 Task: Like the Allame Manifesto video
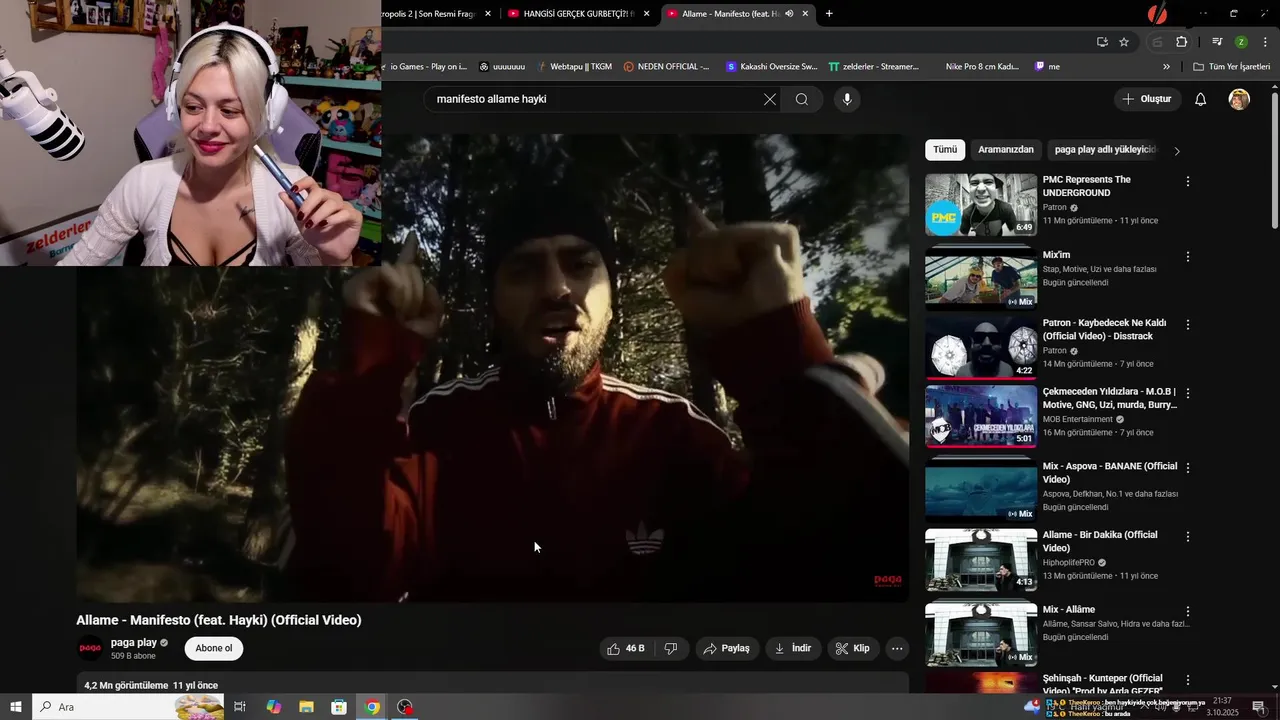(x=626, y=648)
